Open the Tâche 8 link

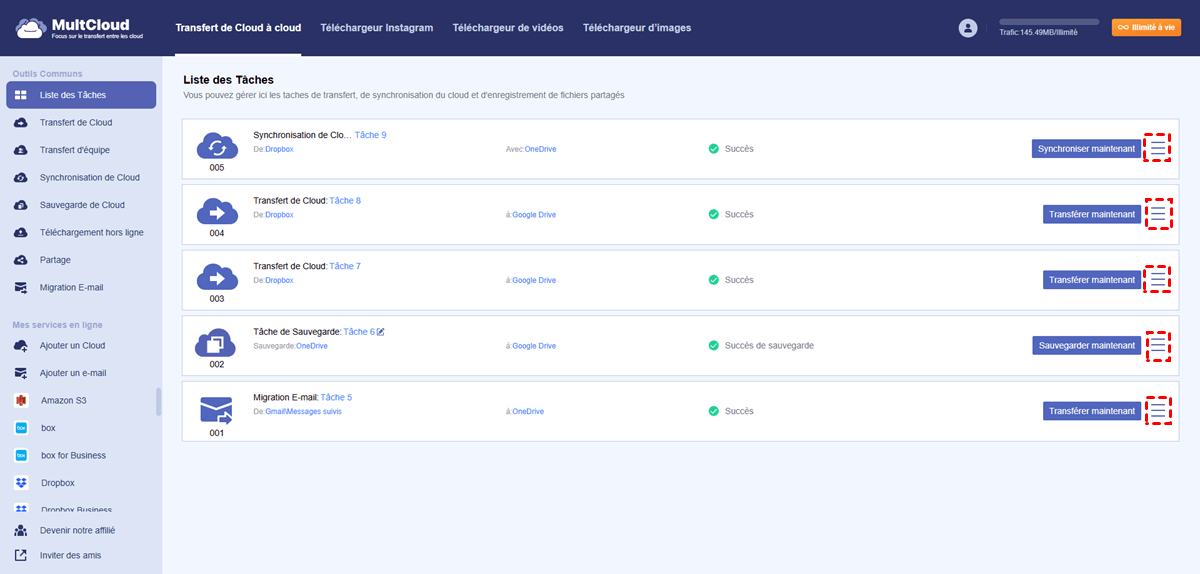point(345,201)
